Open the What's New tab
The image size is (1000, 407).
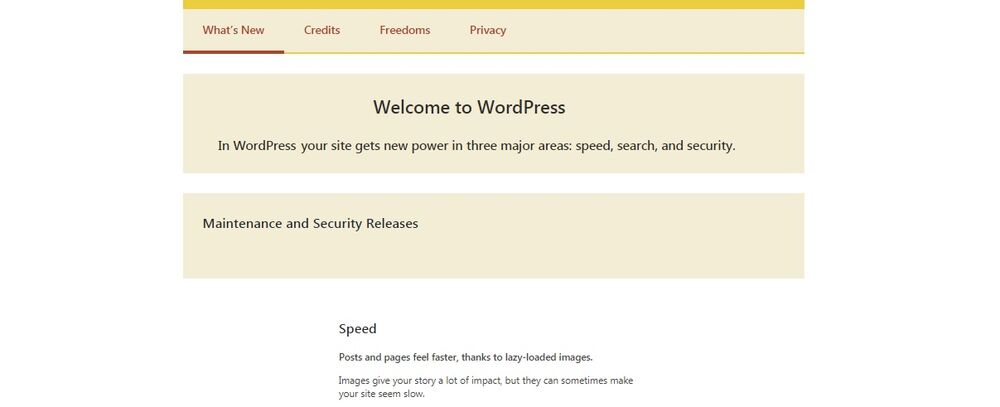coord(233,30)
